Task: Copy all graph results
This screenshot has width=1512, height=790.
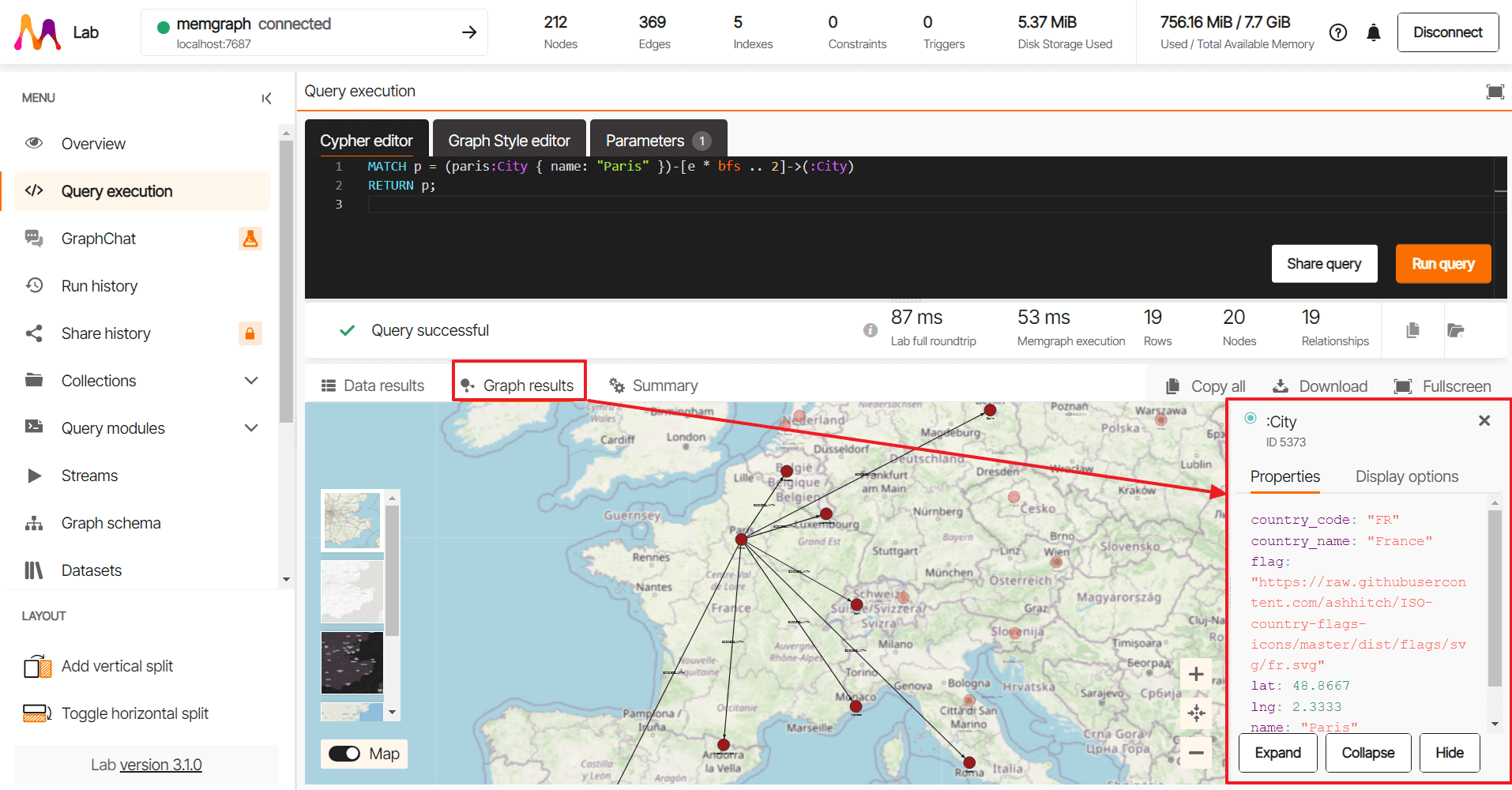Action: click(x=1206, y=386)
